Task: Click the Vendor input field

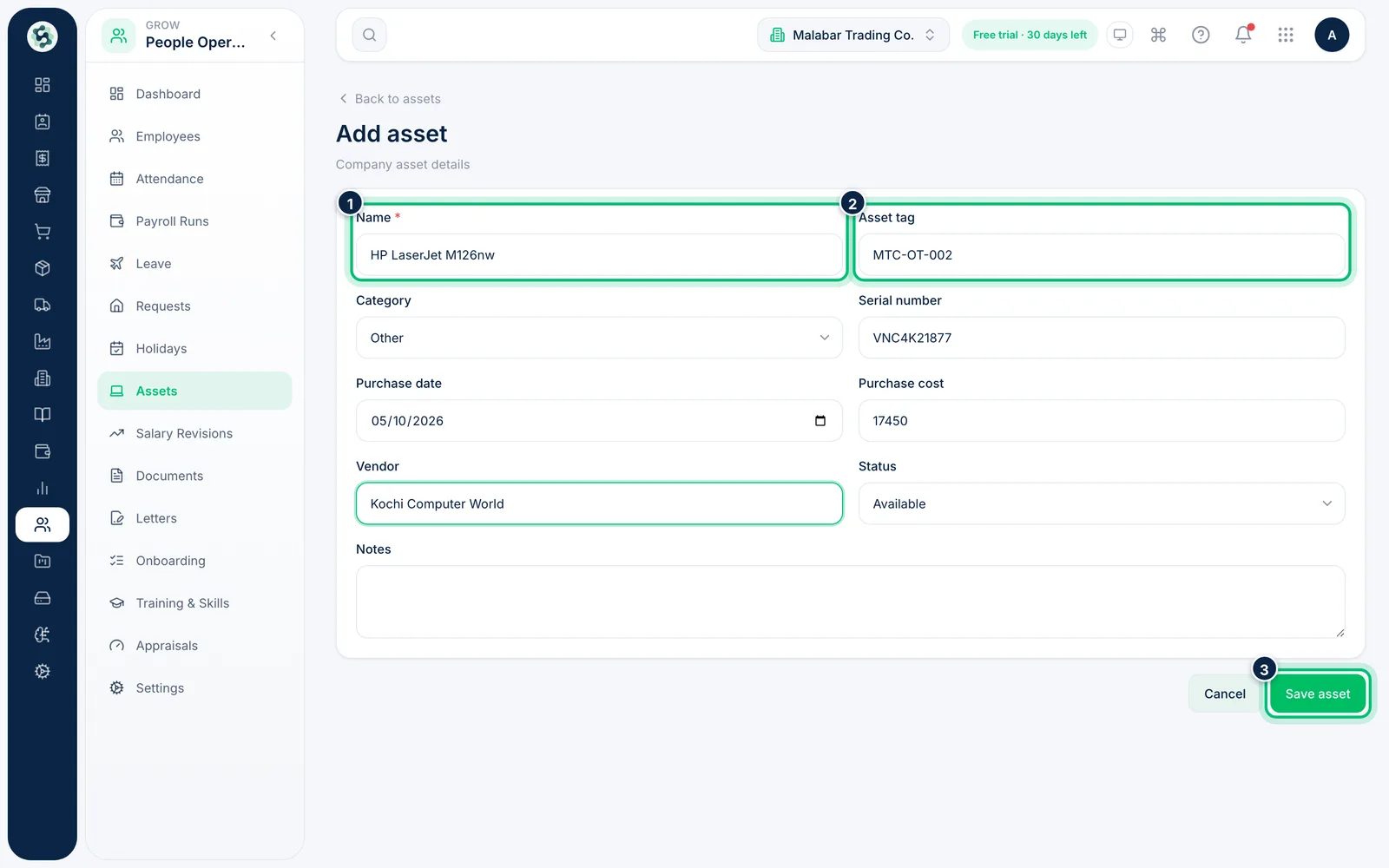Action: (599, 503)
